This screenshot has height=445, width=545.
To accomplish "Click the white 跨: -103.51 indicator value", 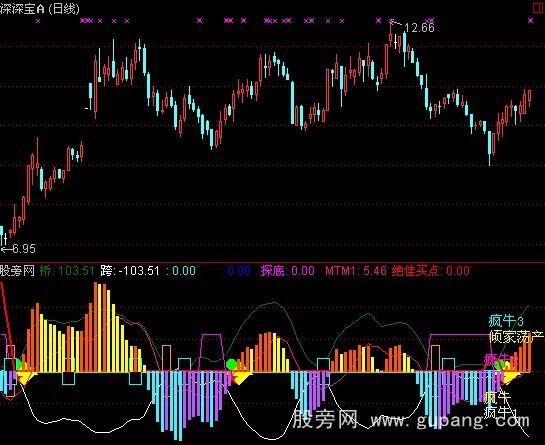I will point(130,270).
